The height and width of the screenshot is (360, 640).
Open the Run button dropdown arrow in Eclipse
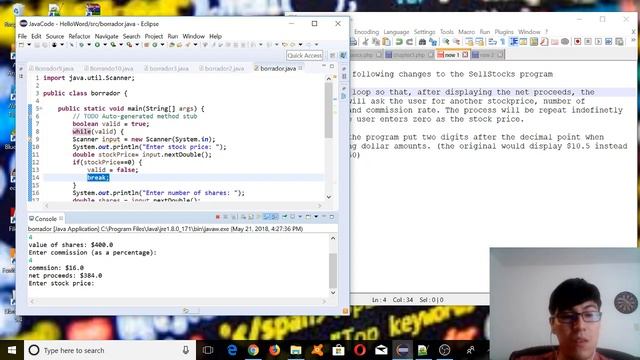click(104, 45)
